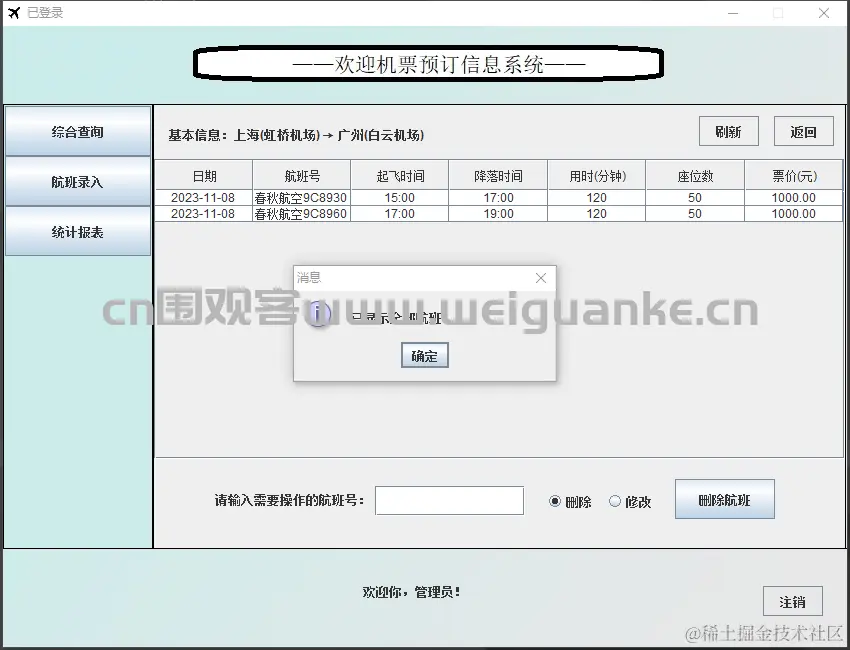The image size is (850, 650).
Task: Click the 欢迎你，管理员 greeting text
Action: point(411,592)
